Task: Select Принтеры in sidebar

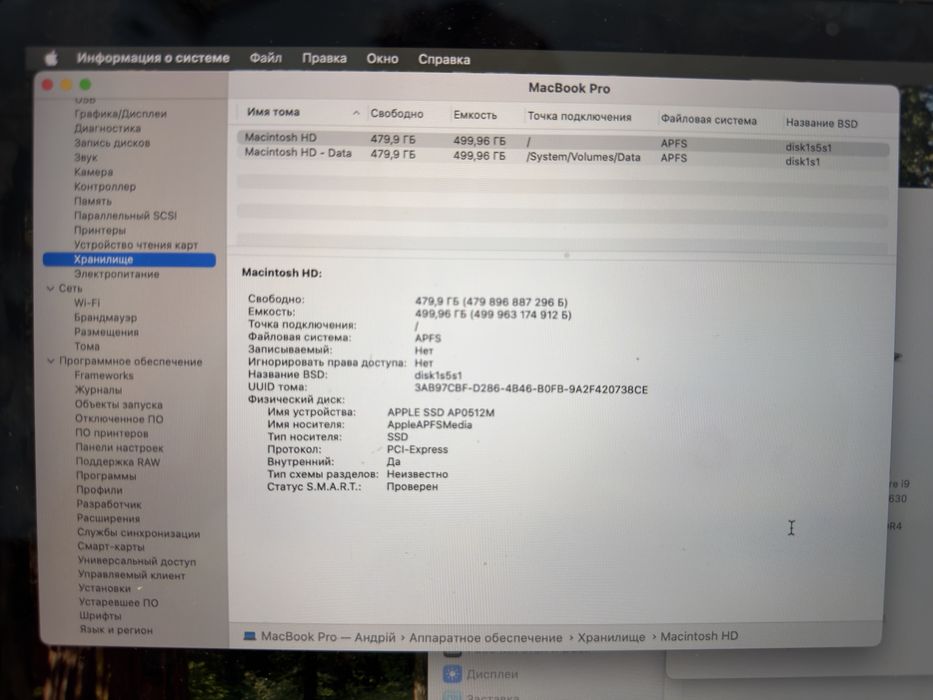Action: 99,230
